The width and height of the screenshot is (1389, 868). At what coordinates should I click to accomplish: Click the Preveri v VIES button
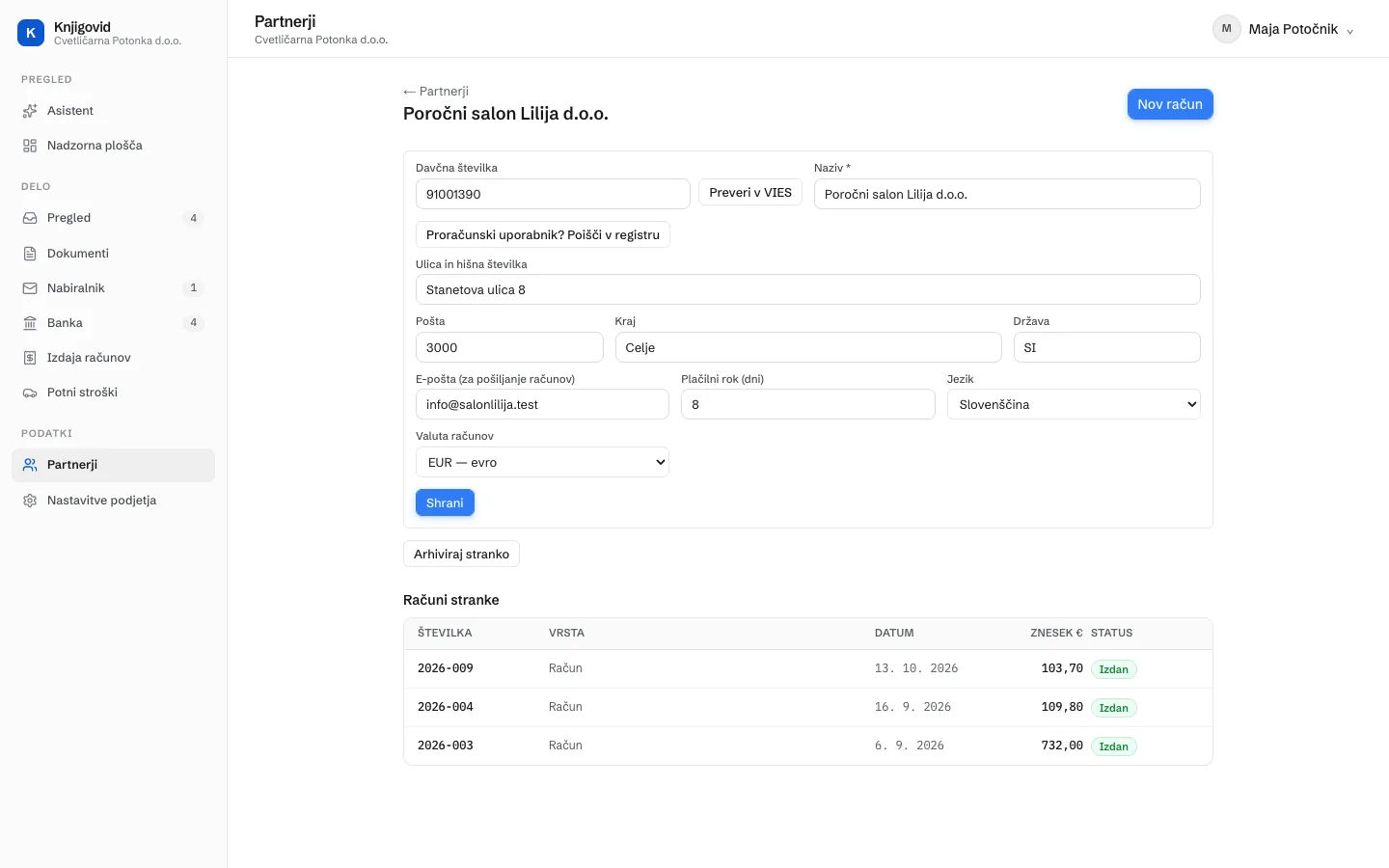pyautogui.click(x=750, y=193)
